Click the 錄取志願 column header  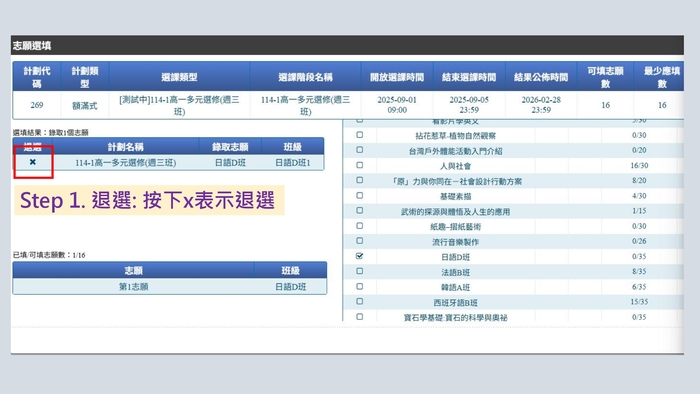point(230,147)
